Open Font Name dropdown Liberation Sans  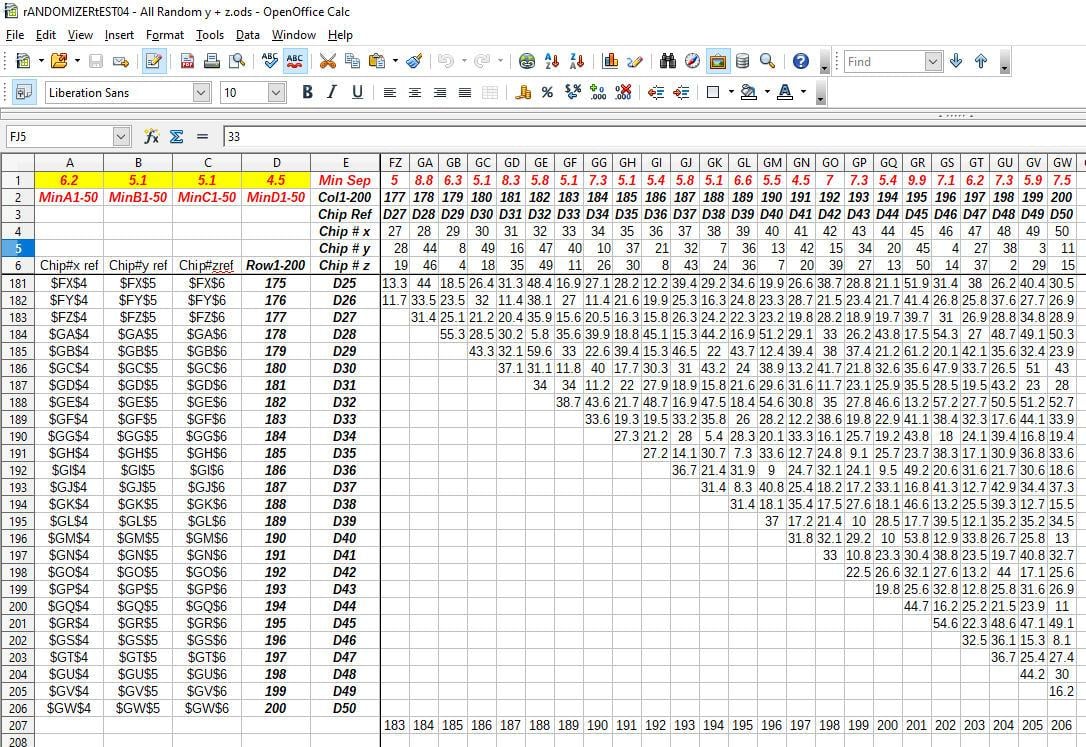pos(201,93)
